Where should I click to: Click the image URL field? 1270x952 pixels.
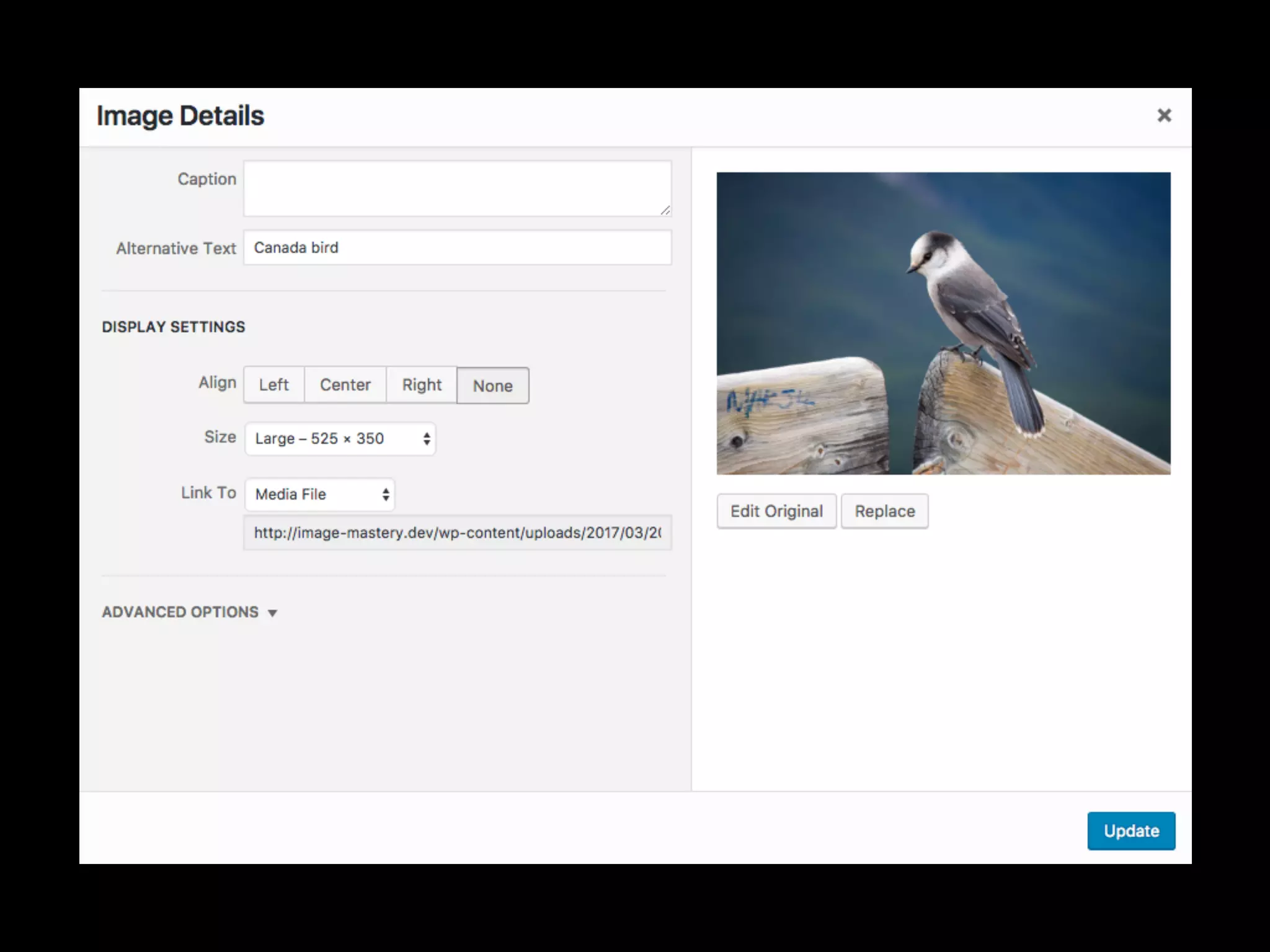point(457,533)
